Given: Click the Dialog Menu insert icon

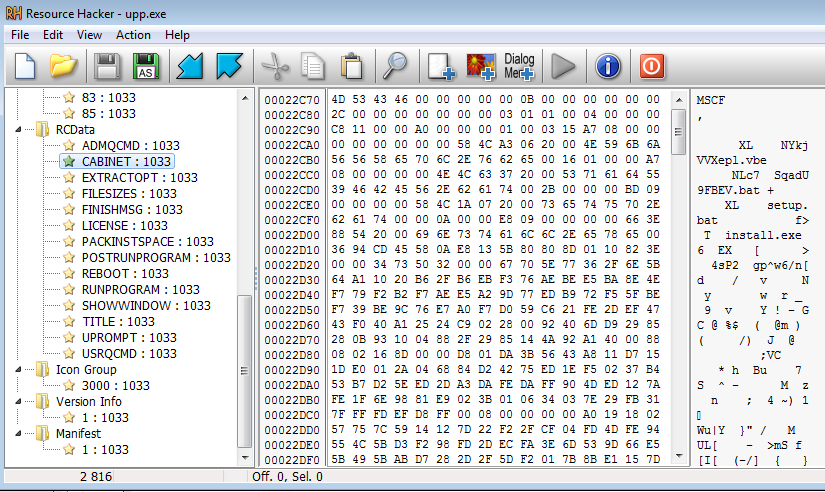Looking at the screenshot, I should (x=519, y=66).
